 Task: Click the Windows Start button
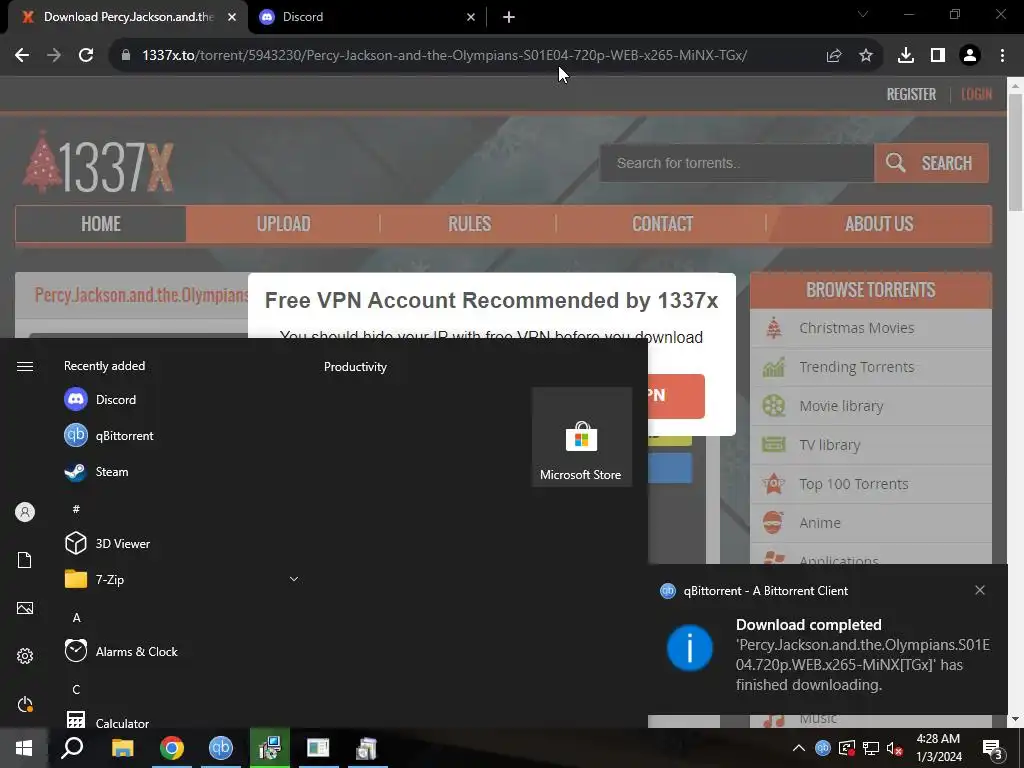(x=24, y=748)
